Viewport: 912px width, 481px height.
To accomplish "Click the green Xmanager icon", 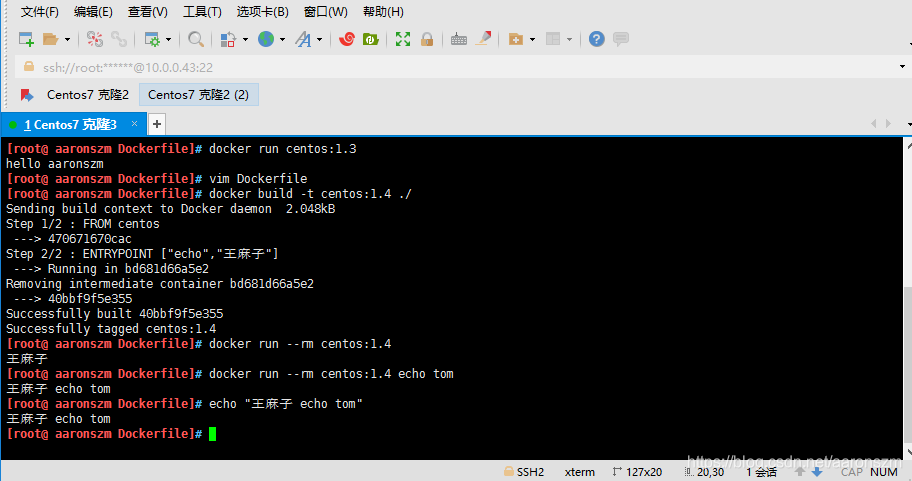I will point(370,39).
